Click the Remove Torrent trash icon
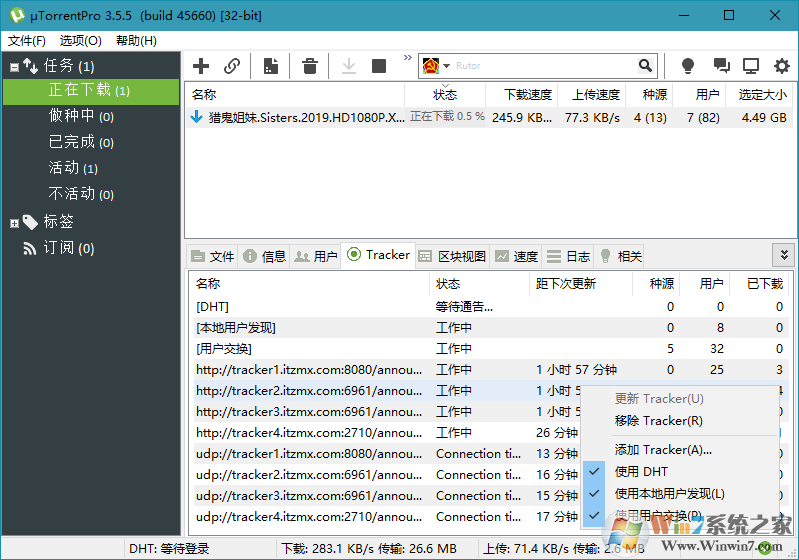The width and height of the screenshot is (799, 560). pyautogui.click(x=309, y=66)
